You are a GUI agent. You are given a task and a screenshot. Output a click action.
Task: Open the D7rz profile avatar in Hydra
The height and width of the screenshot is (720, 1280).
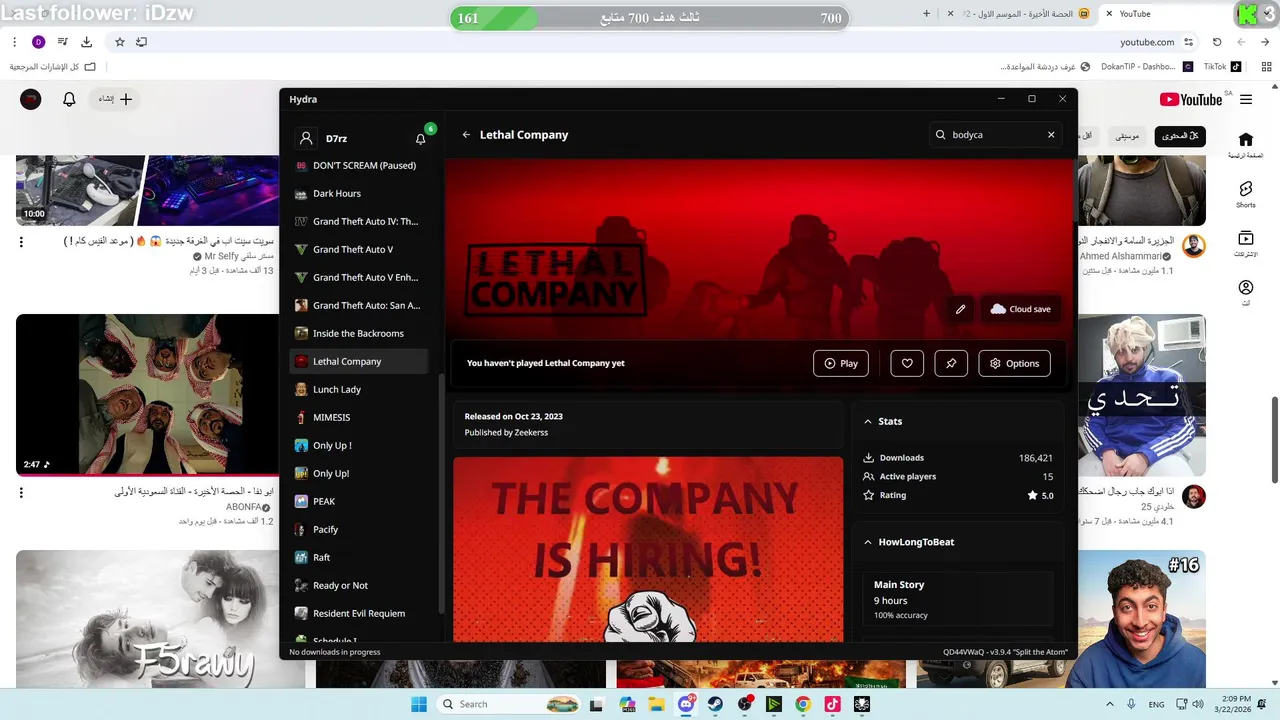[307, 138]
